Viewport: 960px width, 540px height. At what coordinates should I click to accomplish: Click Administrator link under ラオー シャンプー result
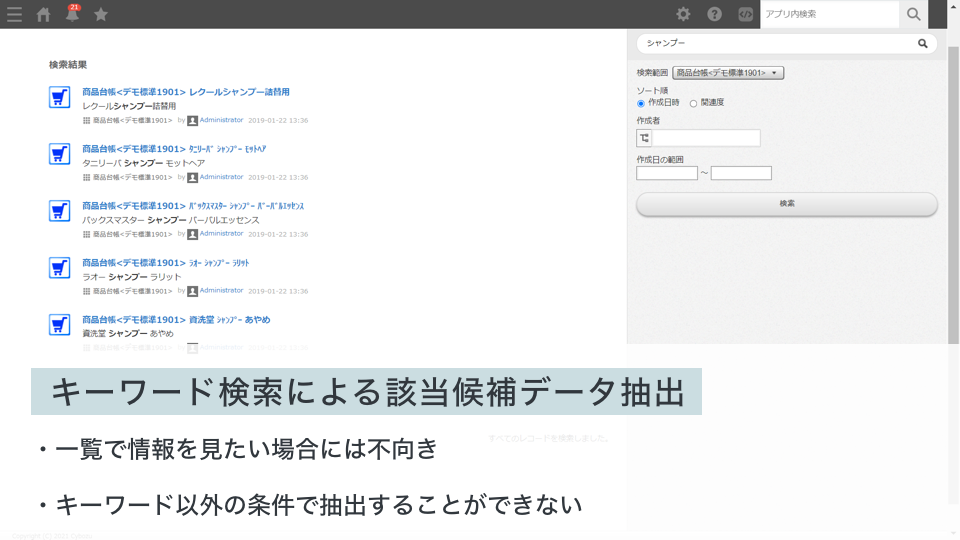pyautogui.click(x=221, y=291)
